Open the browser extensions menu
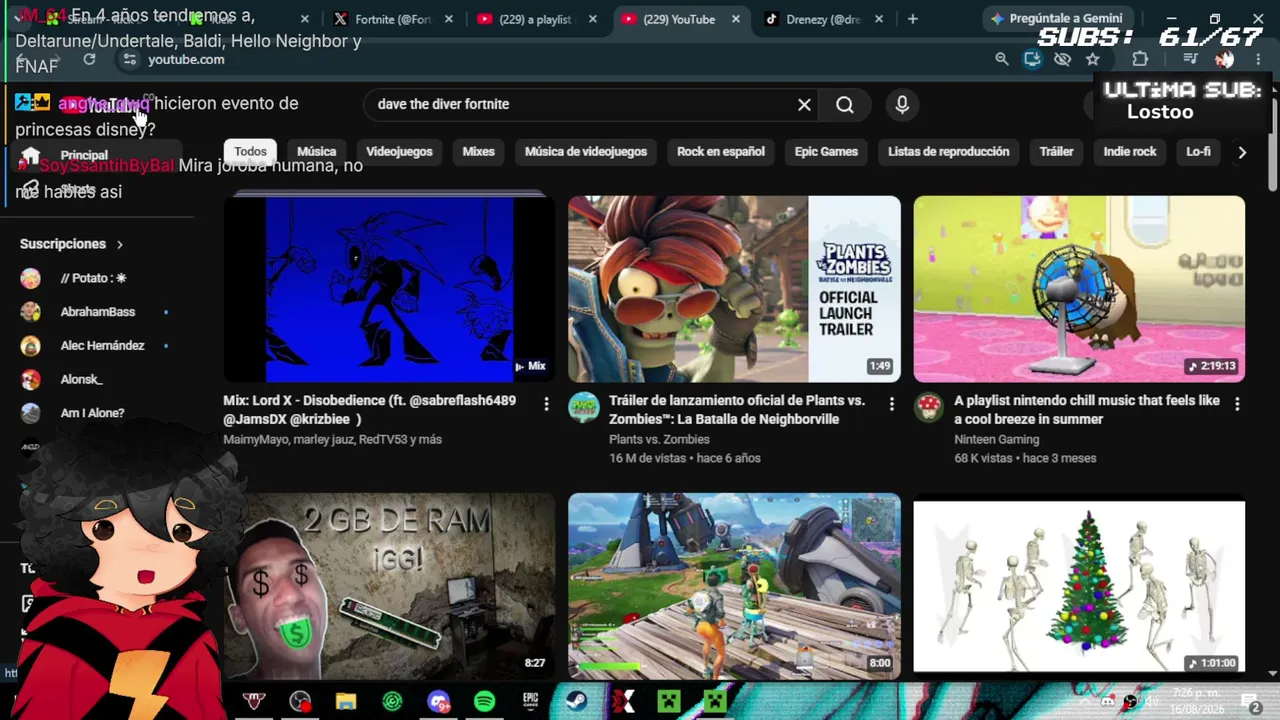The height and width of the screenshot is (720, 1280). point(1140,59)
